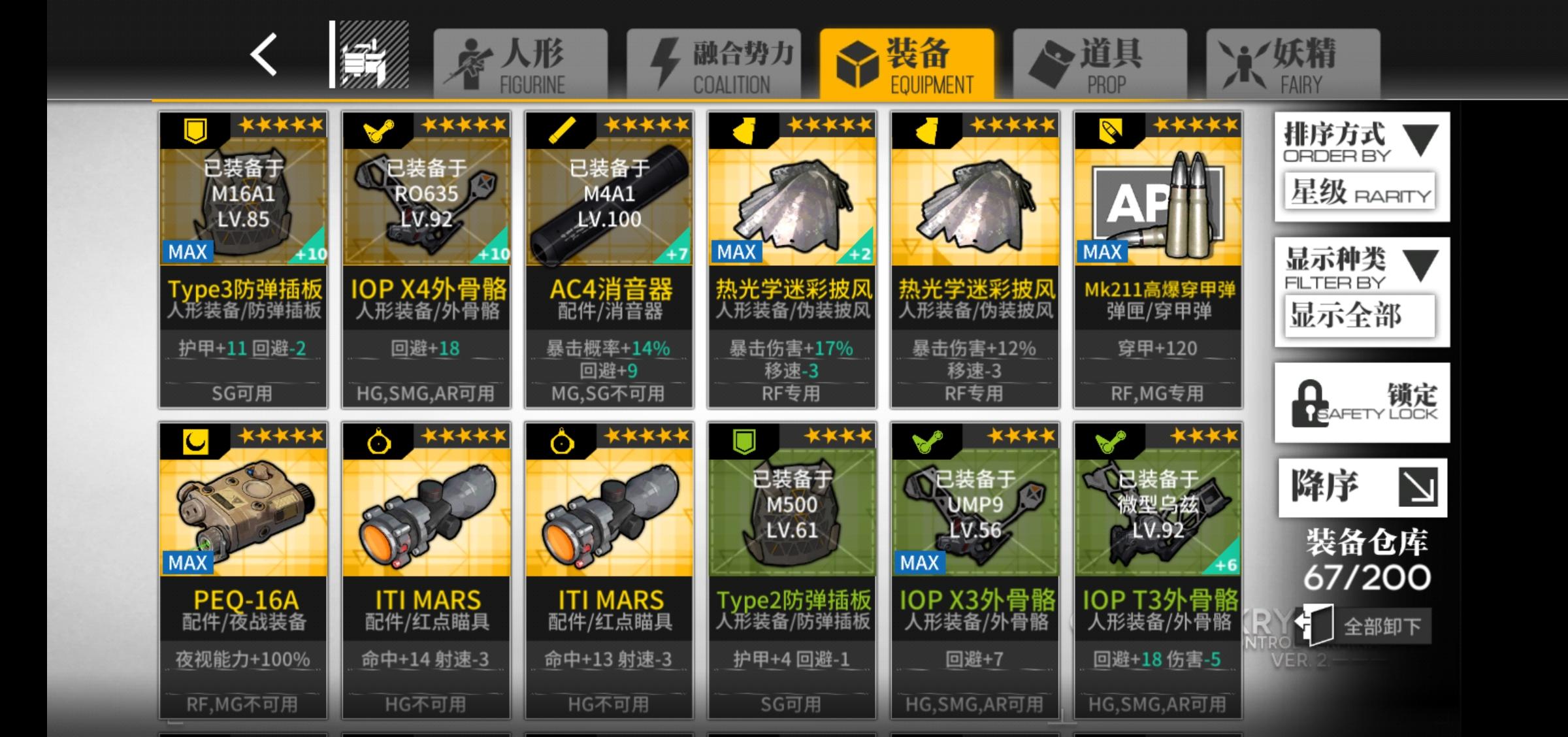Select the first ITI MARS red-dot sight

pyautogui.click(x=426, y=570)
